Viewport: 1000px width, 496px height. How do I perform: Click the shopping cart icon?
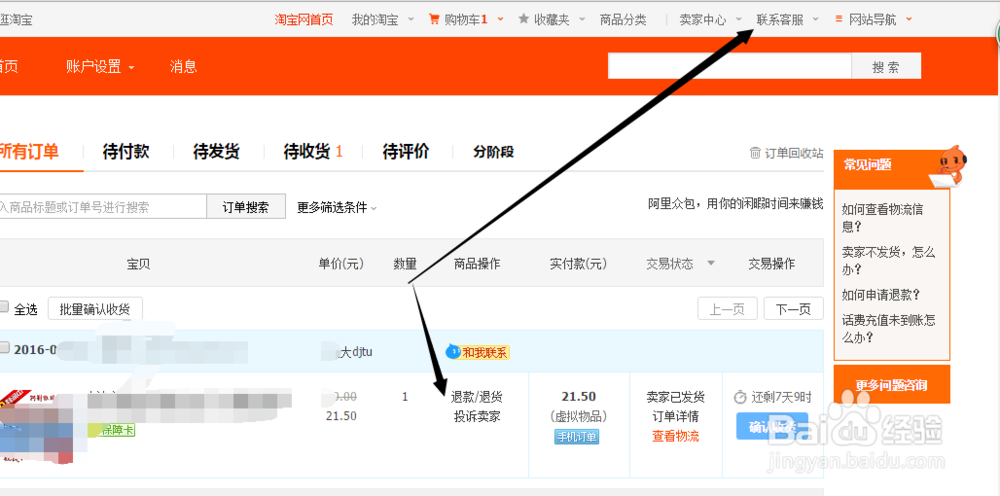coord(434,19)
